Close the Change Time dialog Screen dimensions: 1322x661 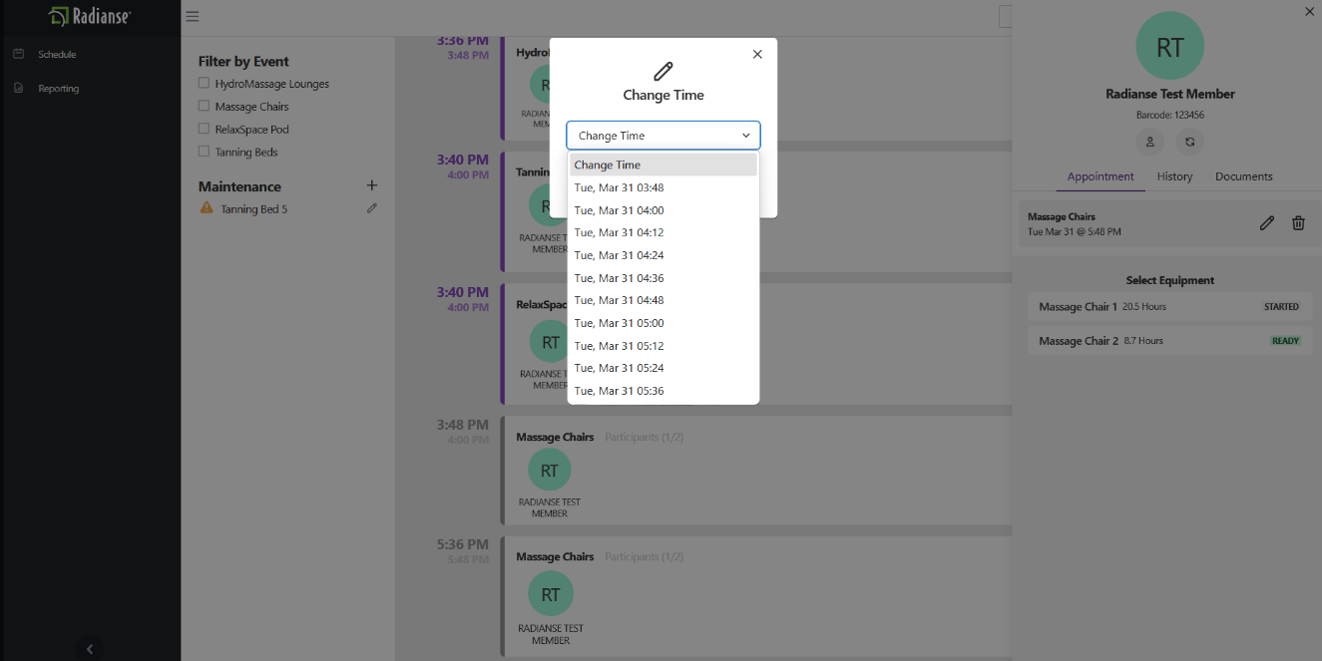[757, 54]
